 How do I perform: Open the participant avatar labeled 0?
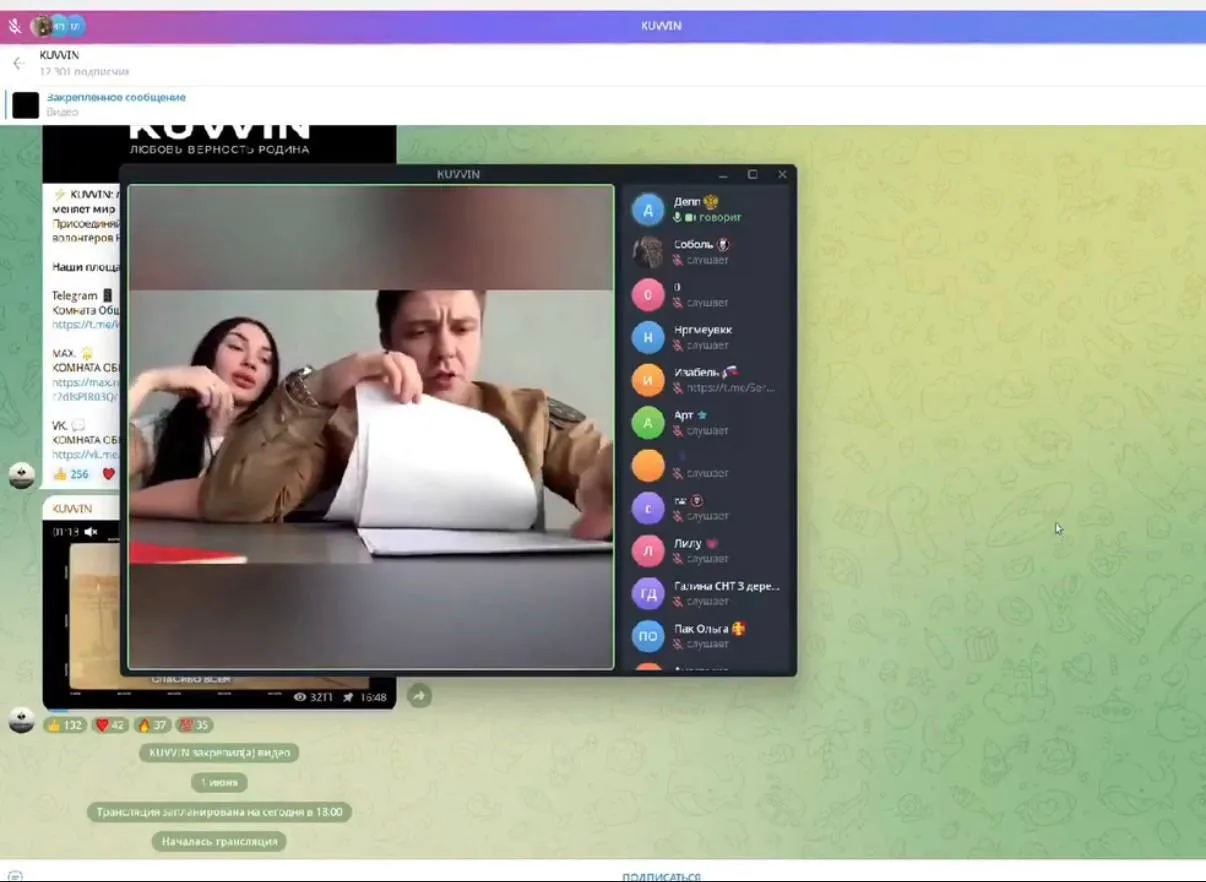pyautogui.click(x=648, y=295)
